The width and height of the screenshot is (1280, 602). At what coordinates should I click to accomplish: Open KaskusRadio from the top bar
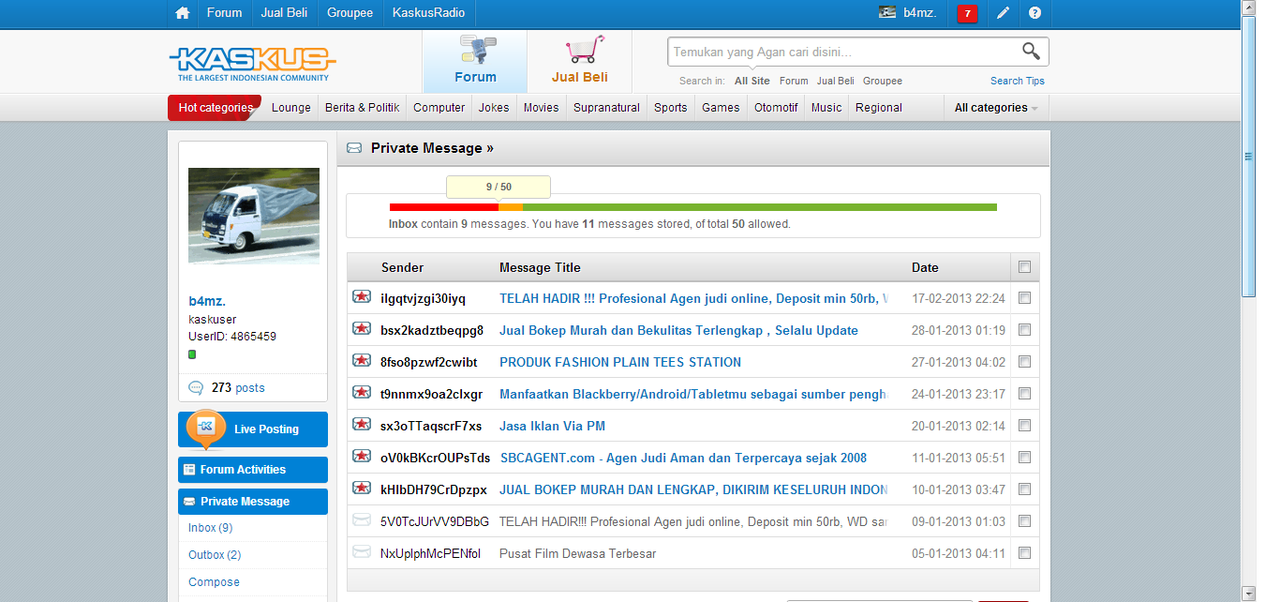click(x=429, y=13)
